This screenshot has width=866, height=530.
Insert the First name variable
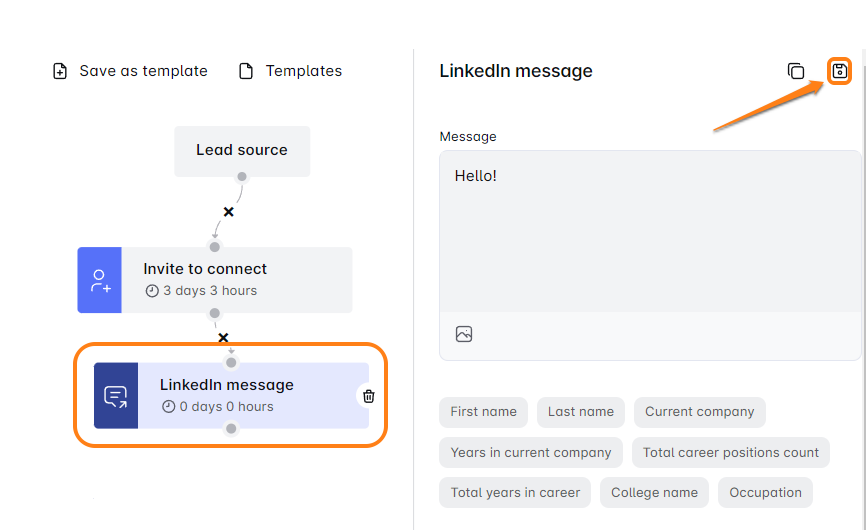point(483,412)
